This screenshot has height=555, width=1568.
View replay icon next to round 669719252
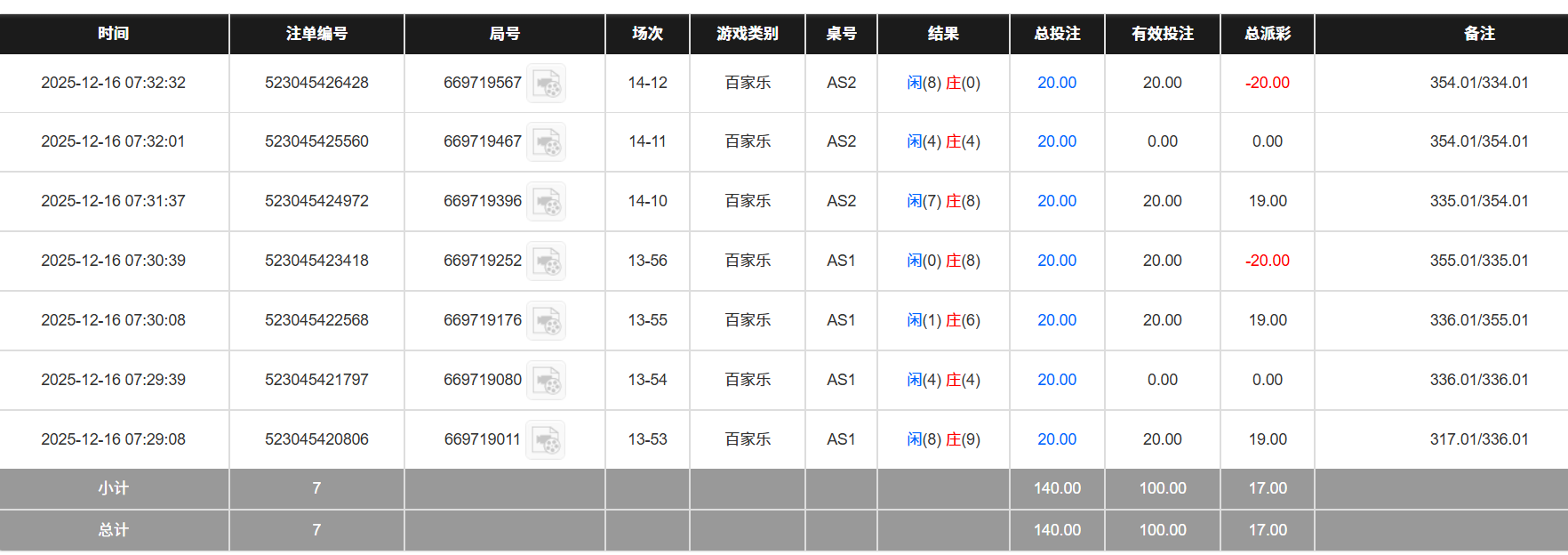point(546,261)
